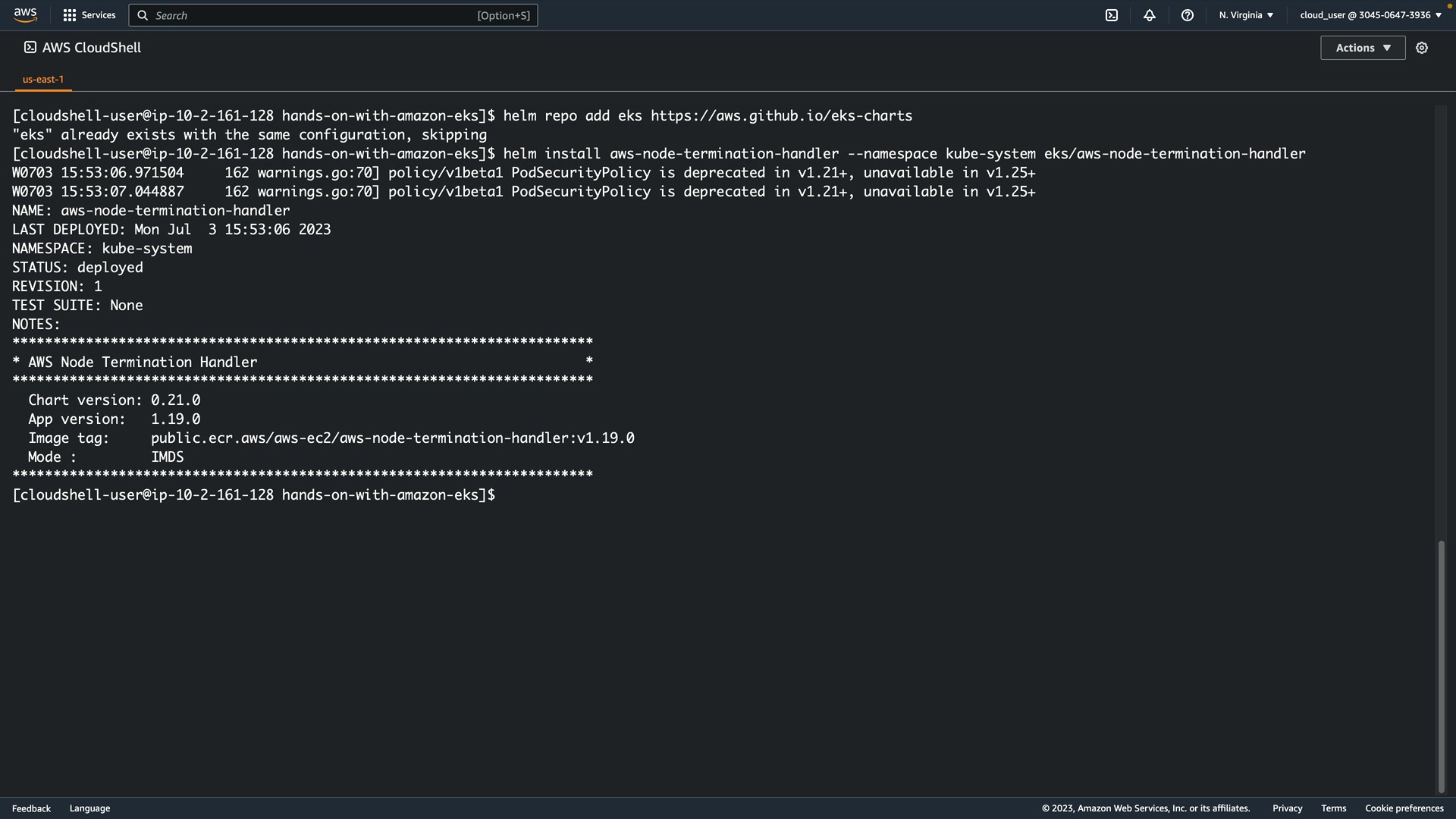Open the Services grid menu icon

[70, 15]
